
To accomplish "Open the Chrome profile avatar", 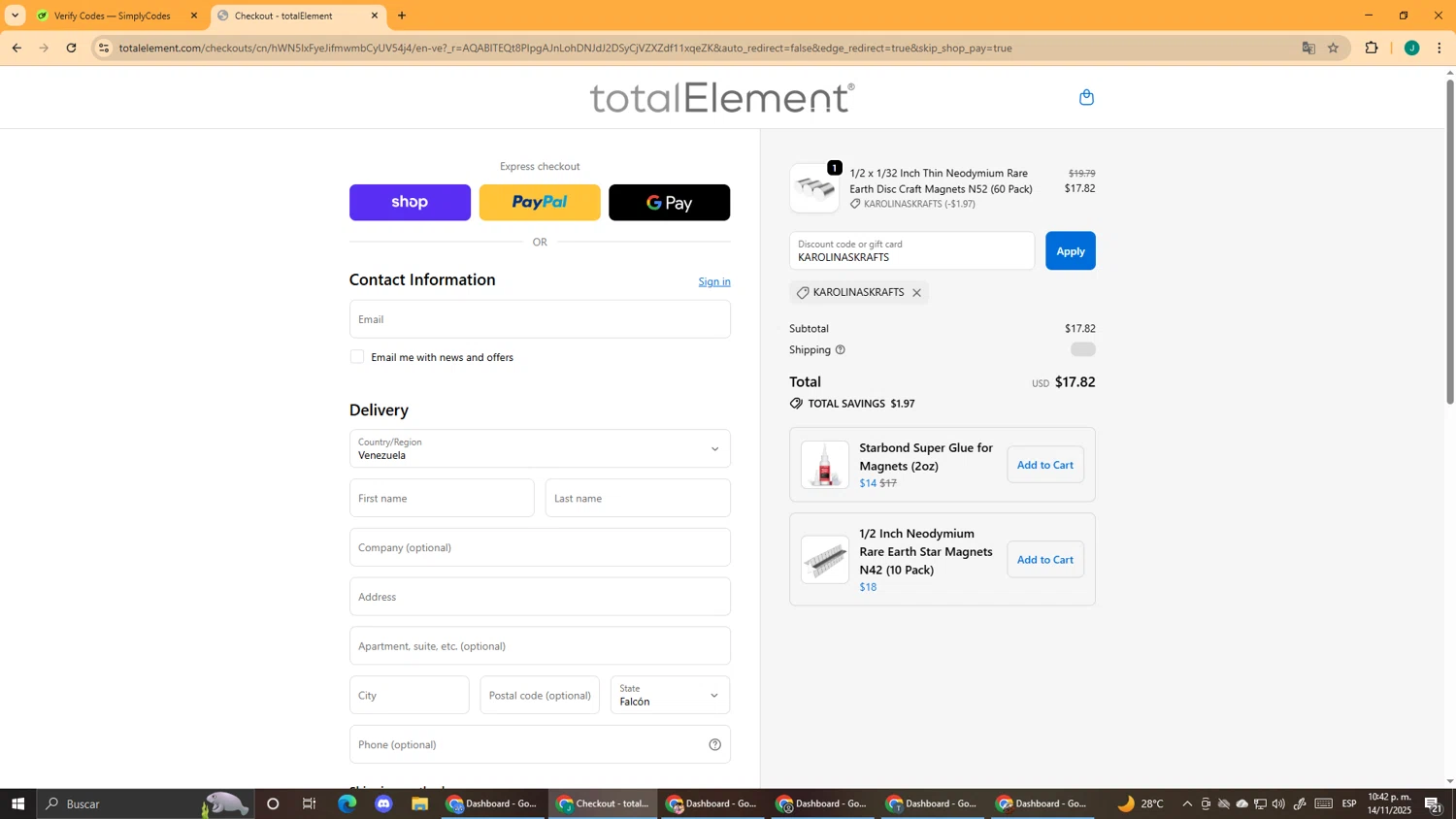I will point(1411,48).
